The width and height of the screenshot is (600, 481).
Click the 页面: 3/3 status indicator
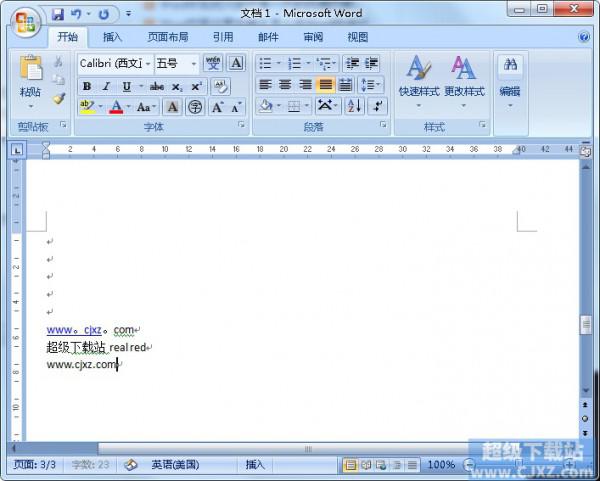pyautogui.click(x=34, y=465)
